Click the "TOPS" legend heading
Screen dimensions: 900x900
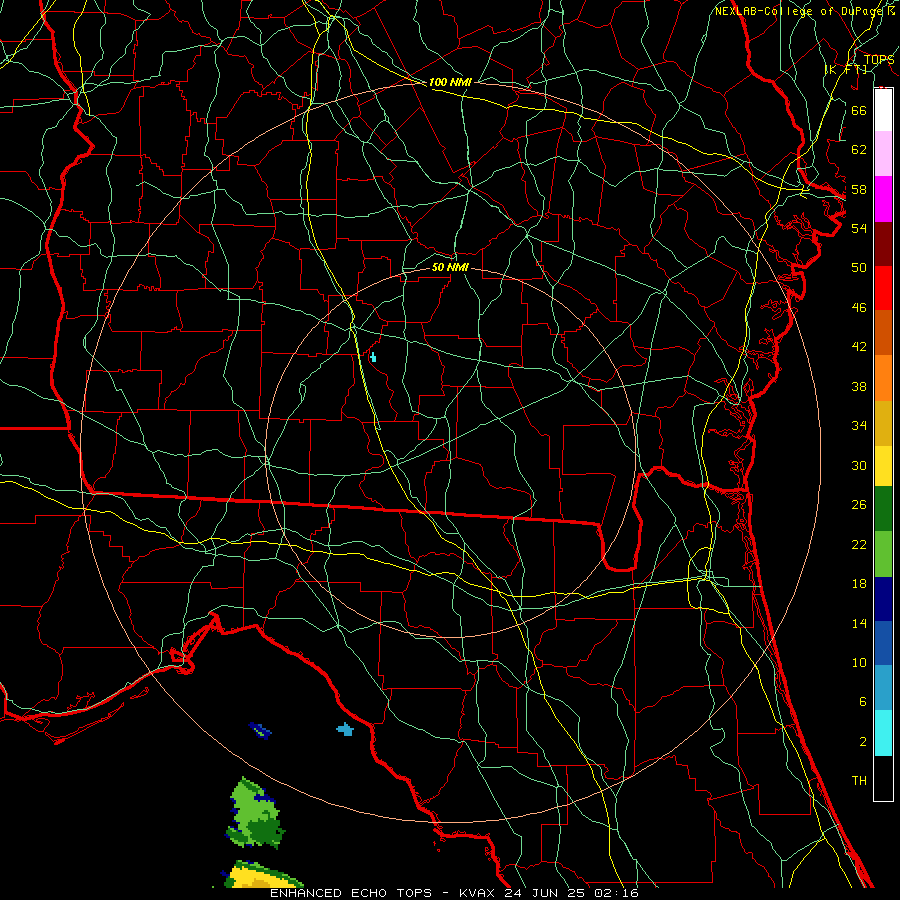coord(879,59)
